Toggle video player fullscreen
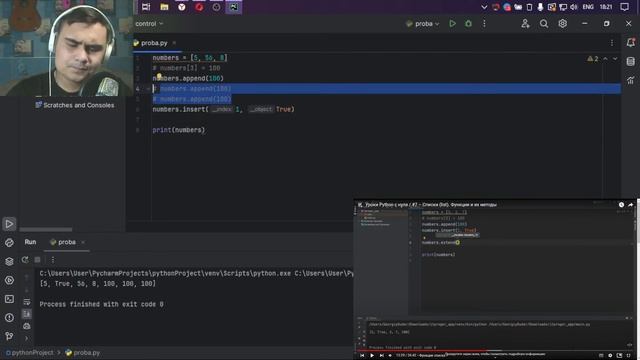 (x=629, y=356)
